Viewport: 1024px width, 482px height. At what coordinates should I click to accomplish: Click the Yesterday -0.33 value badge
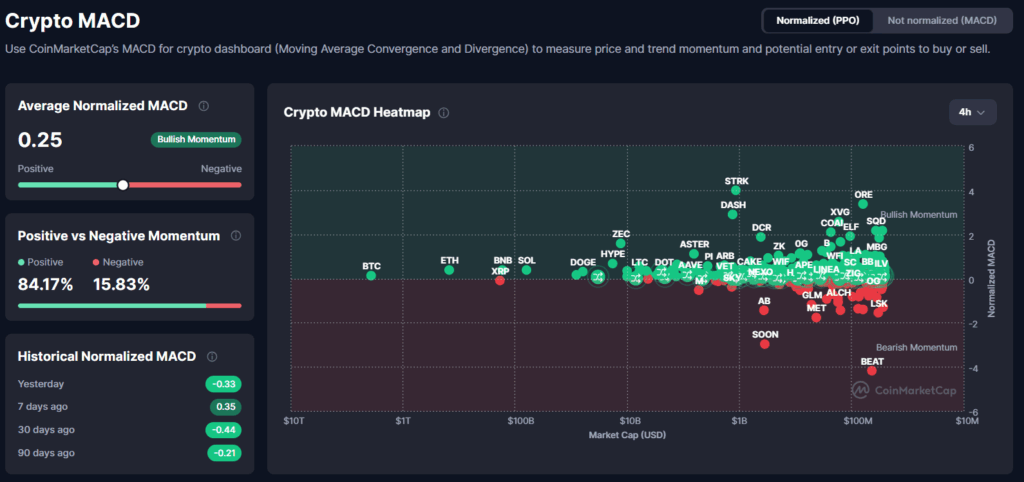[224, 384]
